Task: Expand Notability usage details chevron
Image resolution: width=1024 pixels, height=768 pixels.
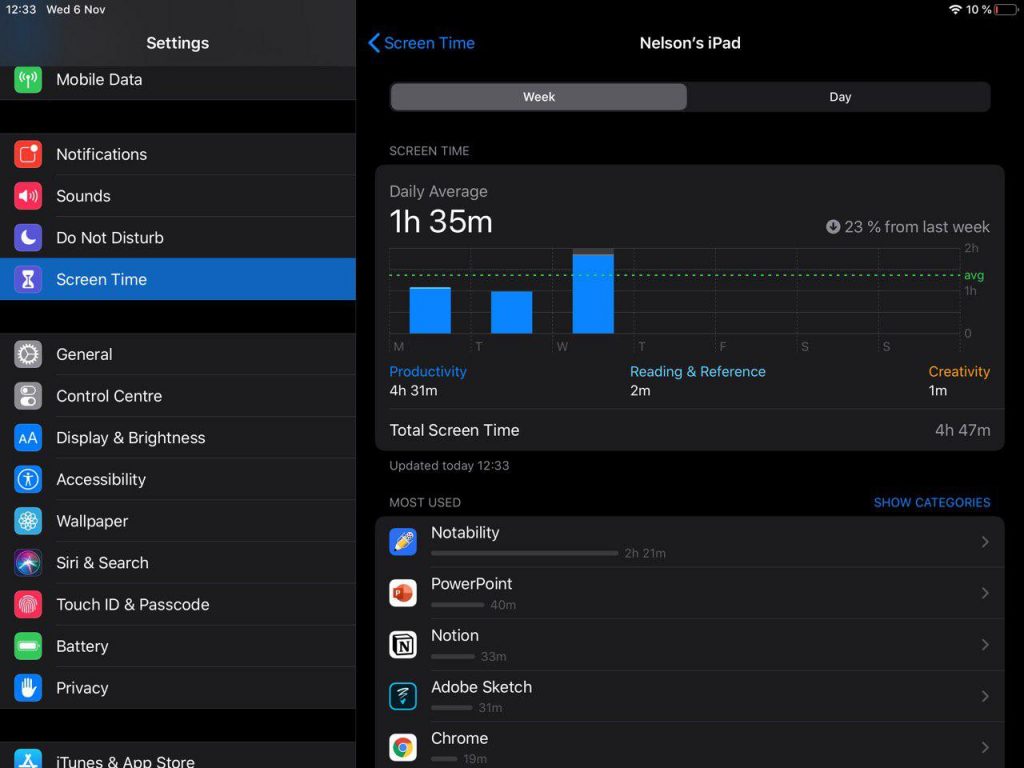Action: point(985,542)
